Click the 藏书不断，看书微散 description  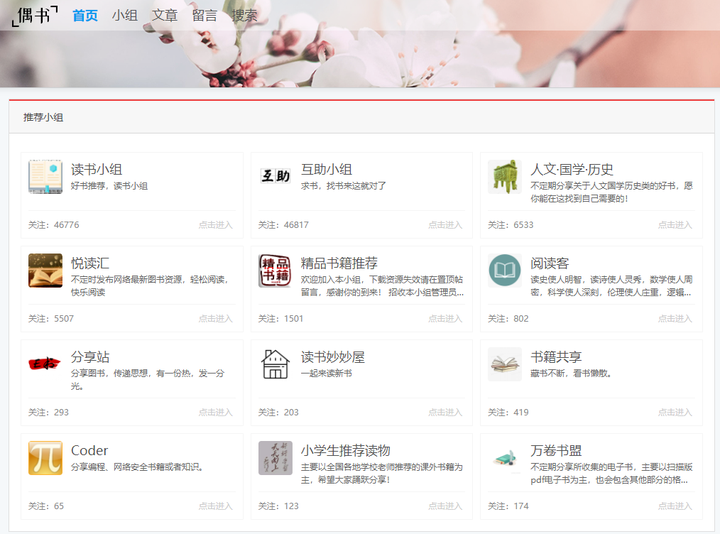(571, 373)
